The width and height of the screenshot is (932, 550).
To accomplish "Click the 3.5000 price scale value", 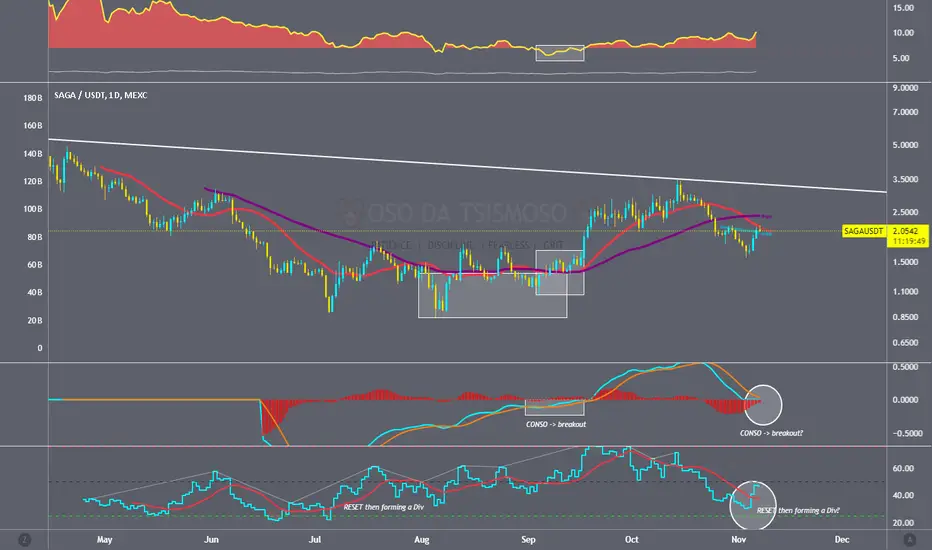I will click(905, 180).
